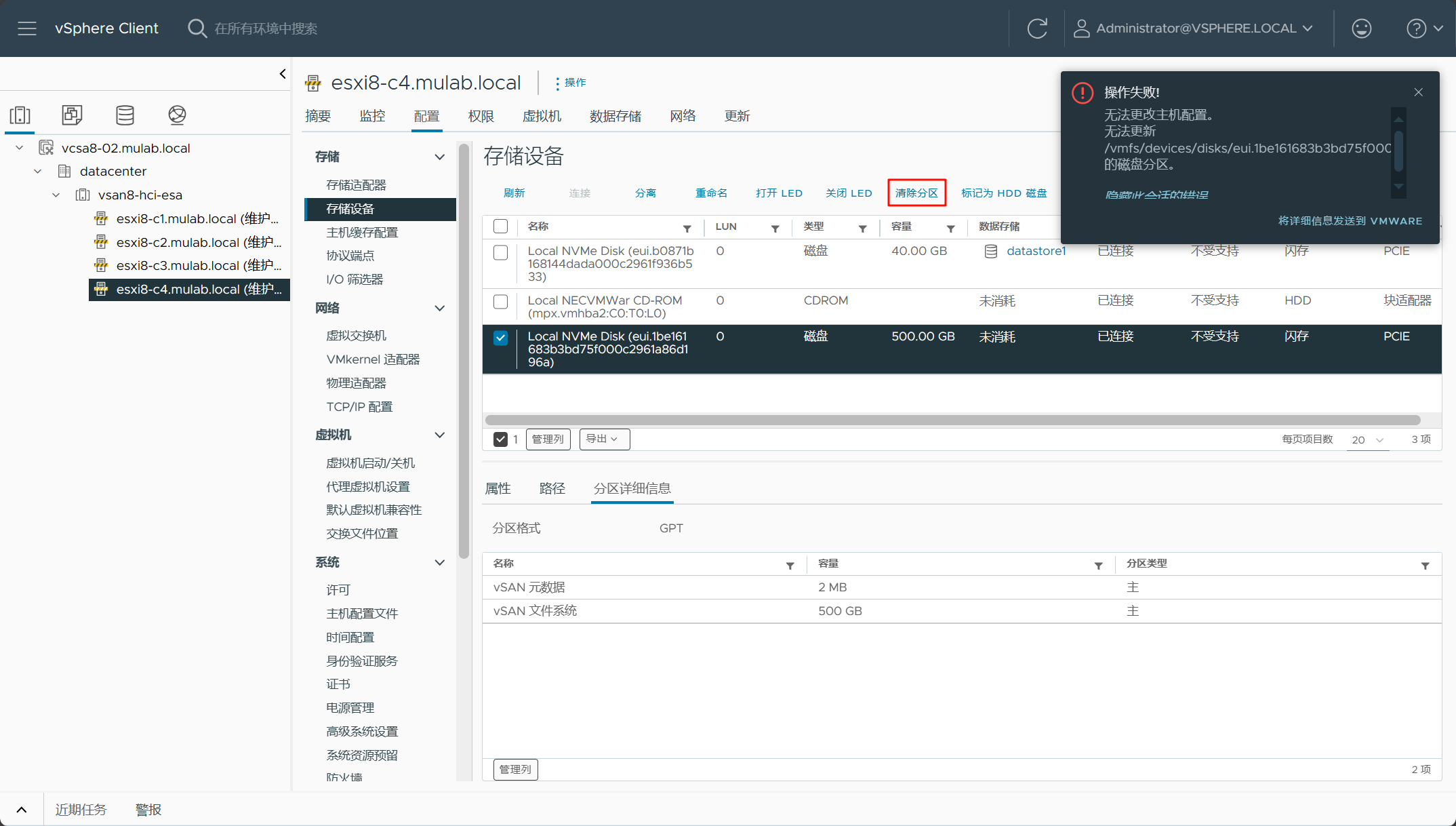Open 管理列 for the devices table
The width and height of the screenshot is (1456, 826).
point(548,439)
